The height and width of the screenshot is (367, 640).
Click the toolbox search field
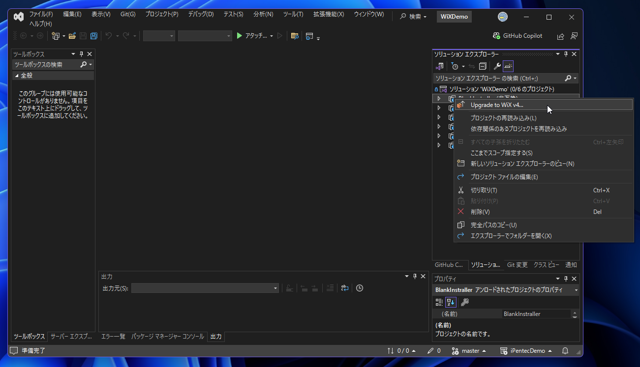(46, 65)
